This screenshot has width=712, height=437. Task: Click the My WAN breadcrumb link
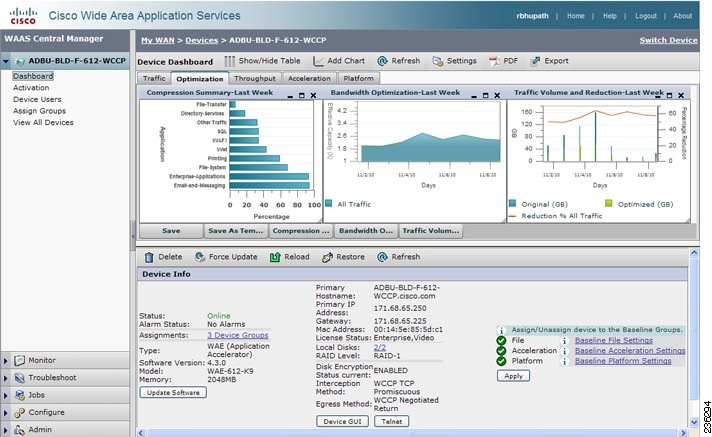158,40
